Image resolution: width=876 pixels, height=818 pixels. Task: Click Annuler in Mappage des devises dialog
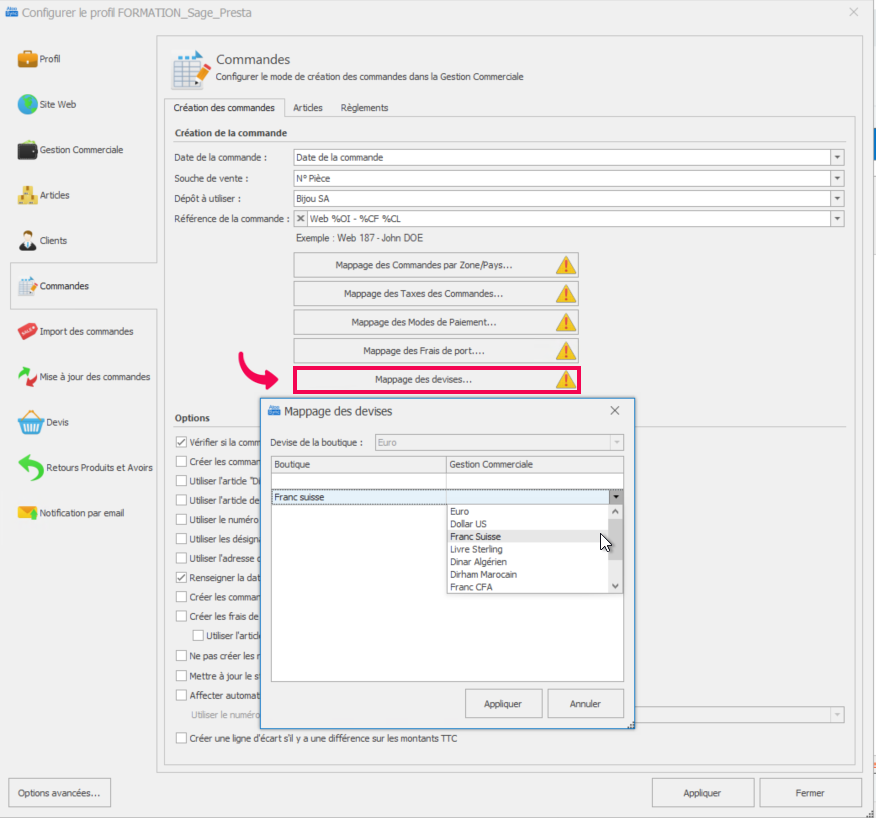[585, 703]
